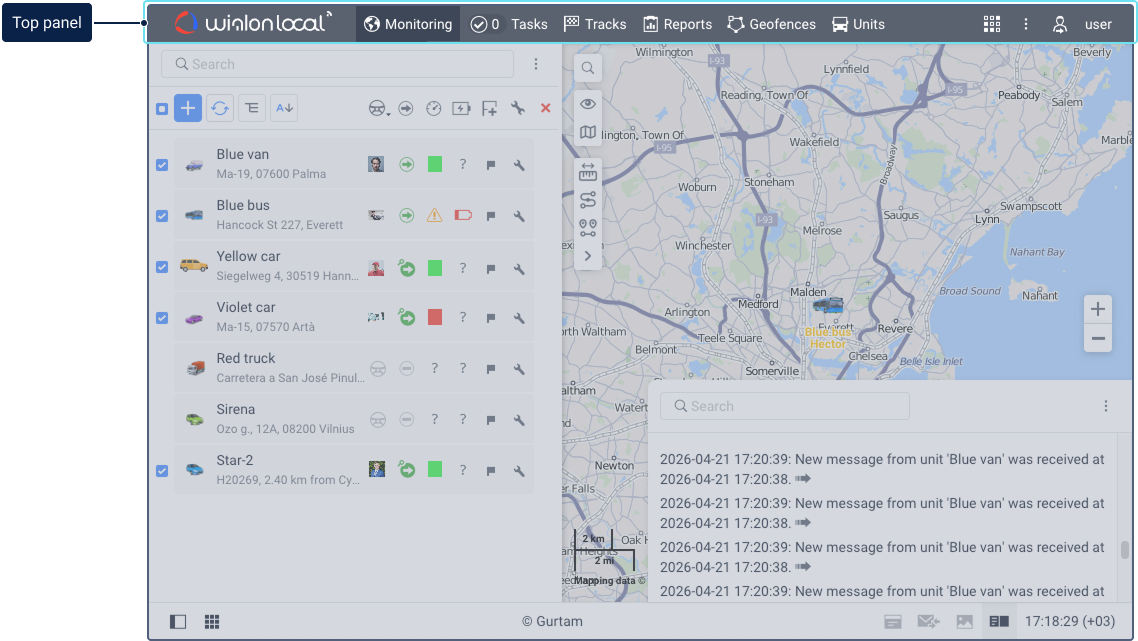The width and height of the screenshot is (1138, 641).
Task: Click the flag icon for Yellow car
Action: pyautogui.click(x=491, y=268)
